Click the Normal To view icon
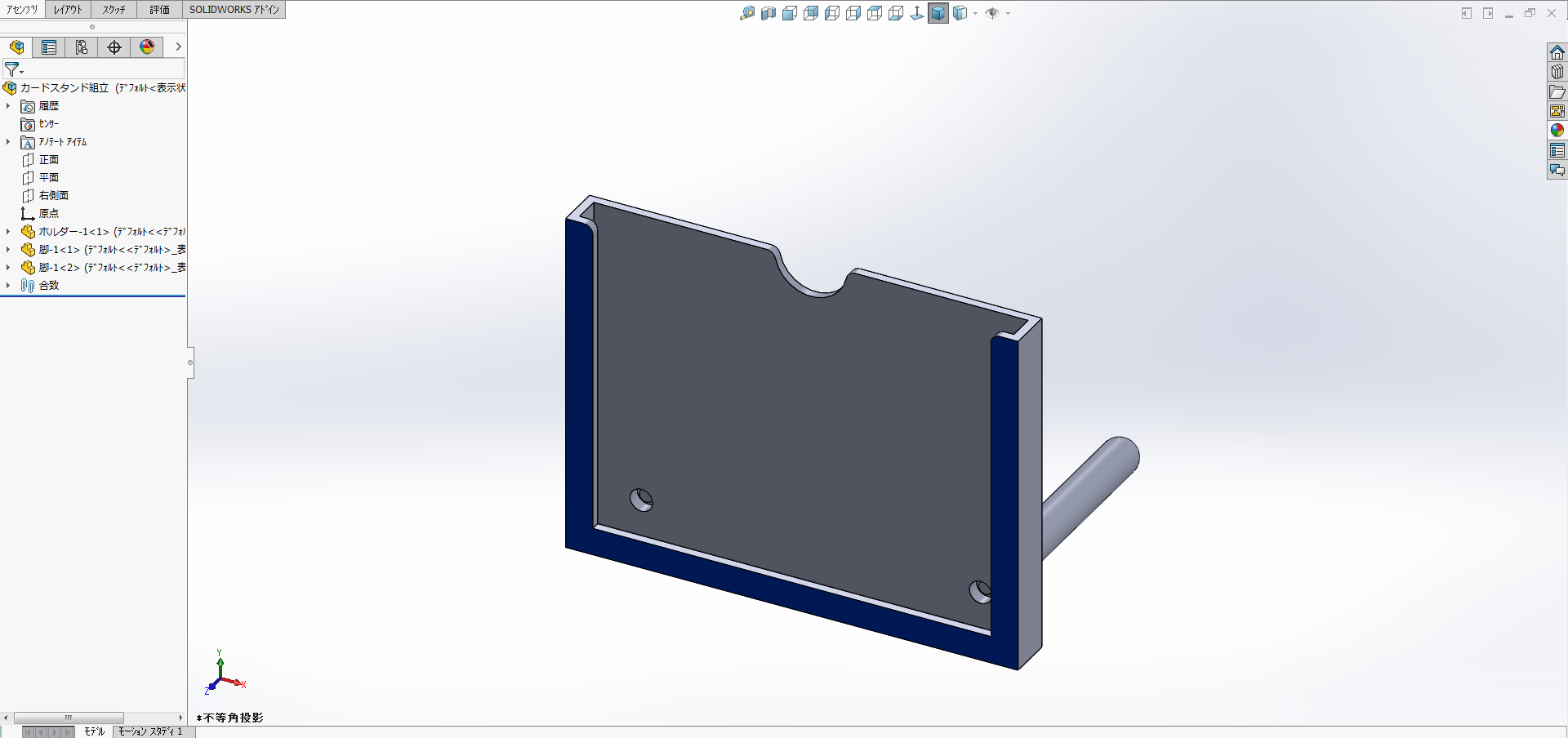This screenshot has height=738, width=1568. click(917, 13)
